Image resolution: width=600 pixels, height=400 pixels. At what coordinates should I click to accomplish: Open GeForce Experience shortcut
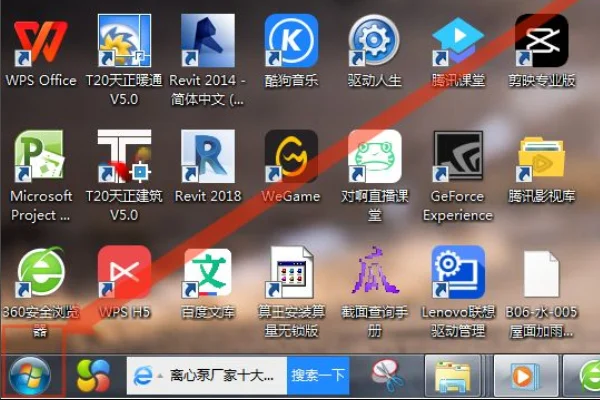[x=458, y=156]
